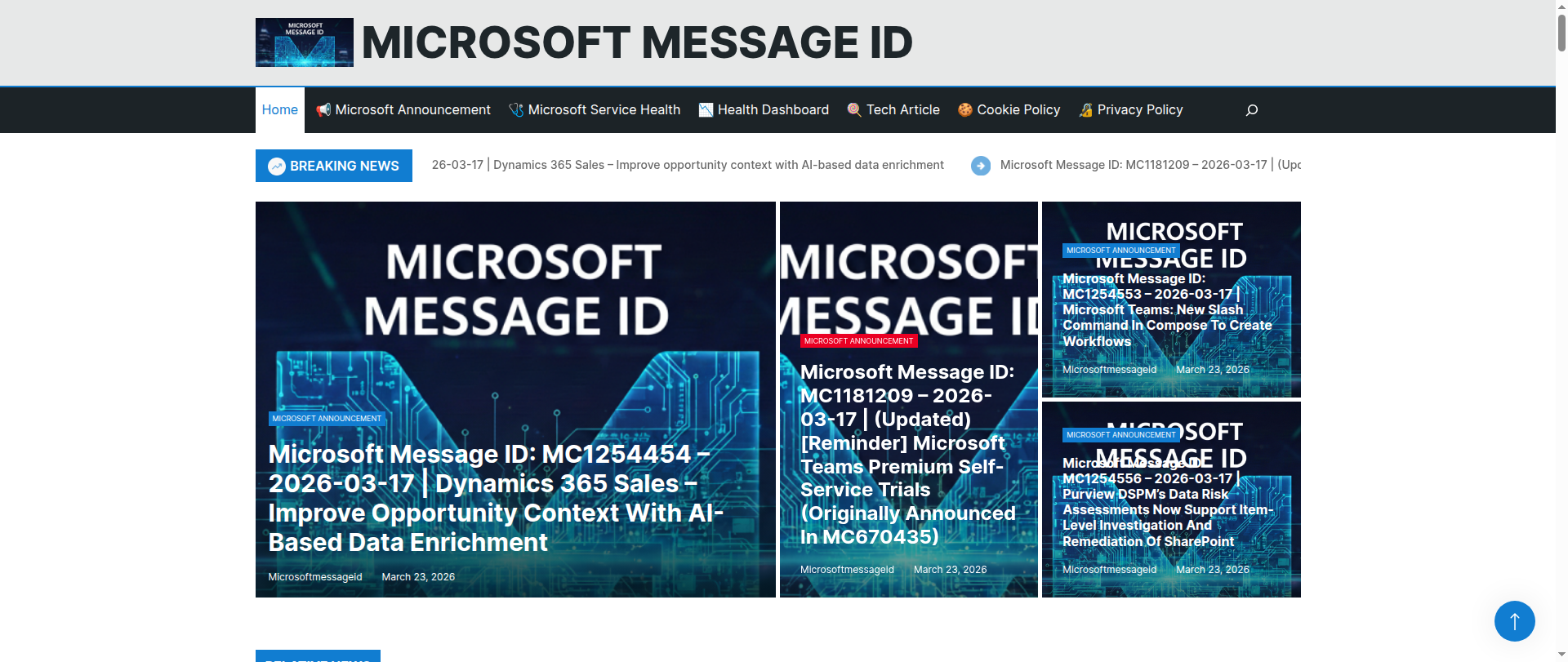Click the trending icon in Breaking News badge
Viewport: 1568px width, 662px height.
(277, 167)
